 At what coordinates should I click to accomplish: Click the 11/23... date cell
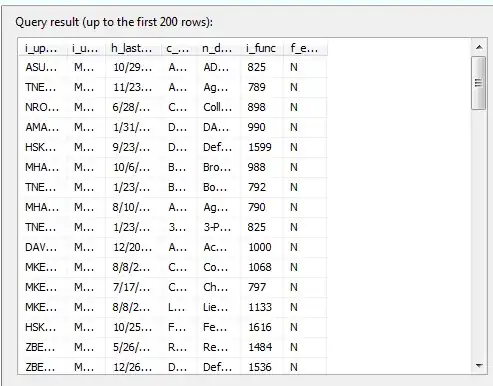point(133,87)
